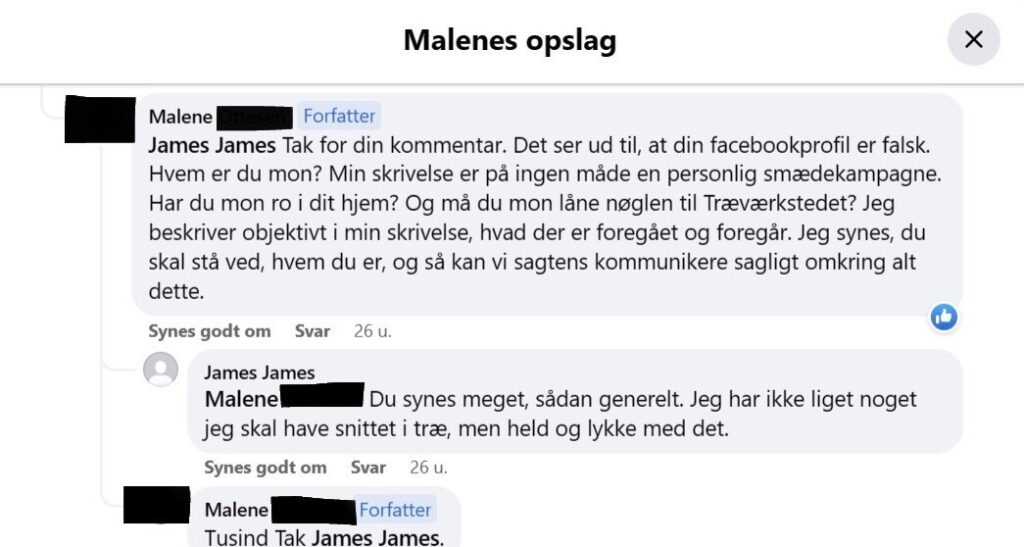Open James James's profile from the comment author name
Screen dimensions: 1024x547
tap(259, 373)
